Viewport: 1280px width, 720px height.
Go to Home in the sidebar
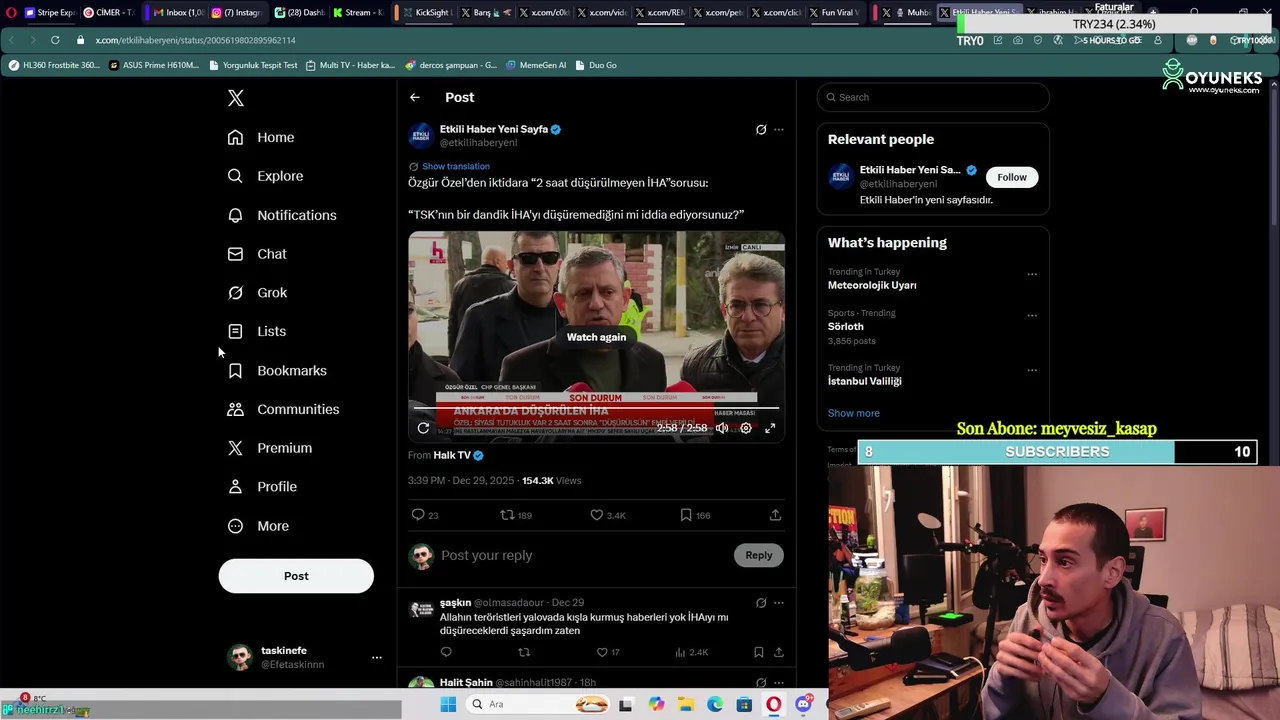[x=261, y=137]
